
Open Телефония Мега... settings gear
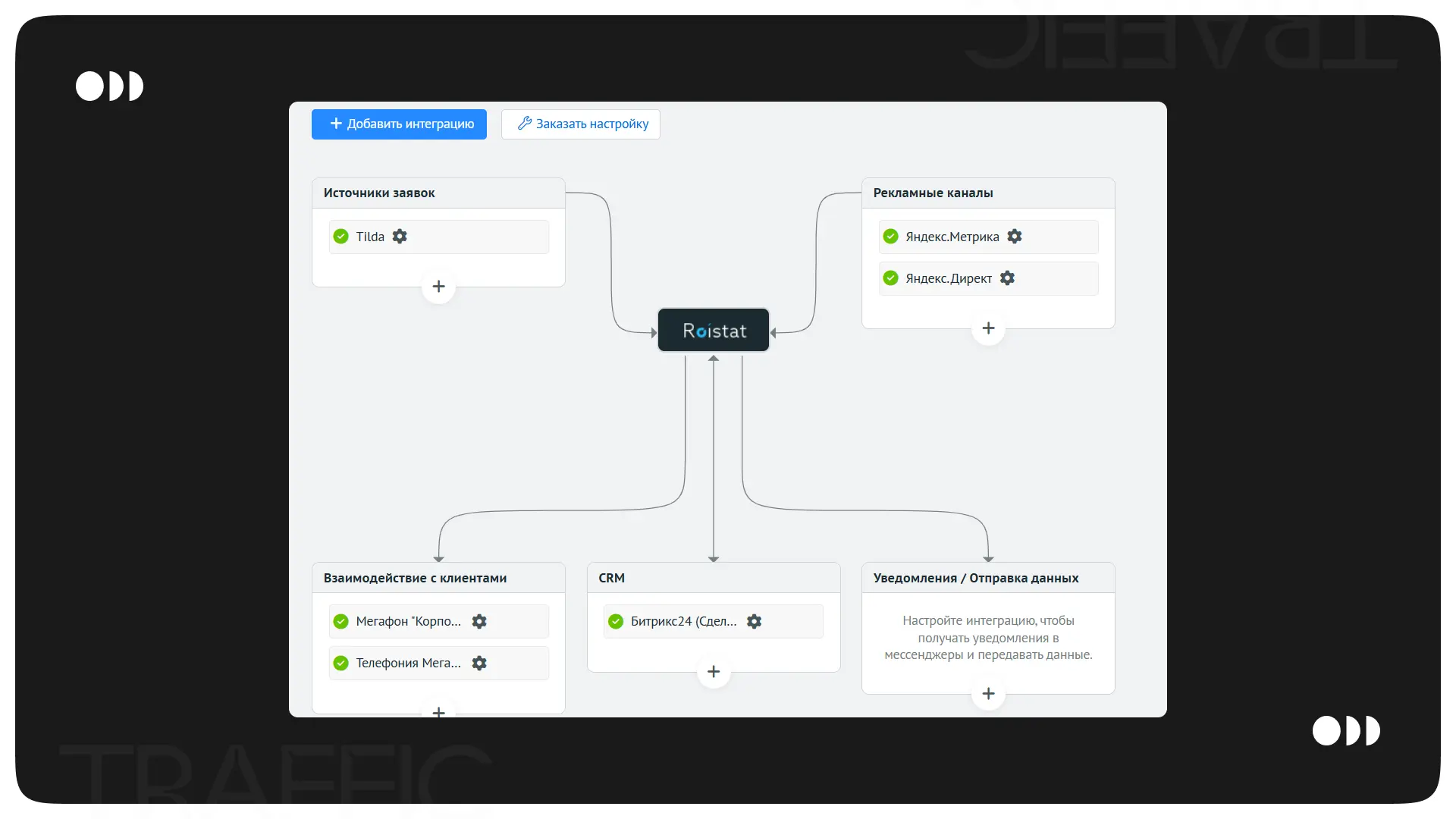pyautogui.click(x=479, y=663)
